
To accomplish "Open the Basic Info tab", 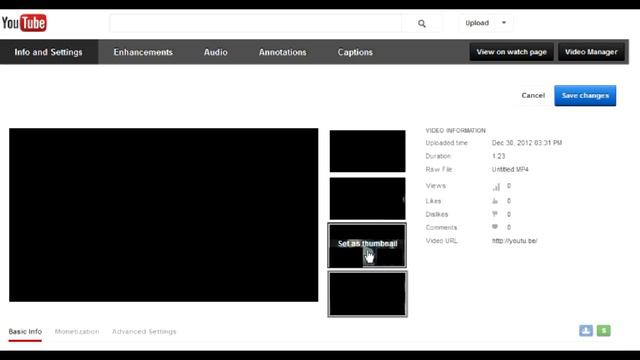I will 25,331.
